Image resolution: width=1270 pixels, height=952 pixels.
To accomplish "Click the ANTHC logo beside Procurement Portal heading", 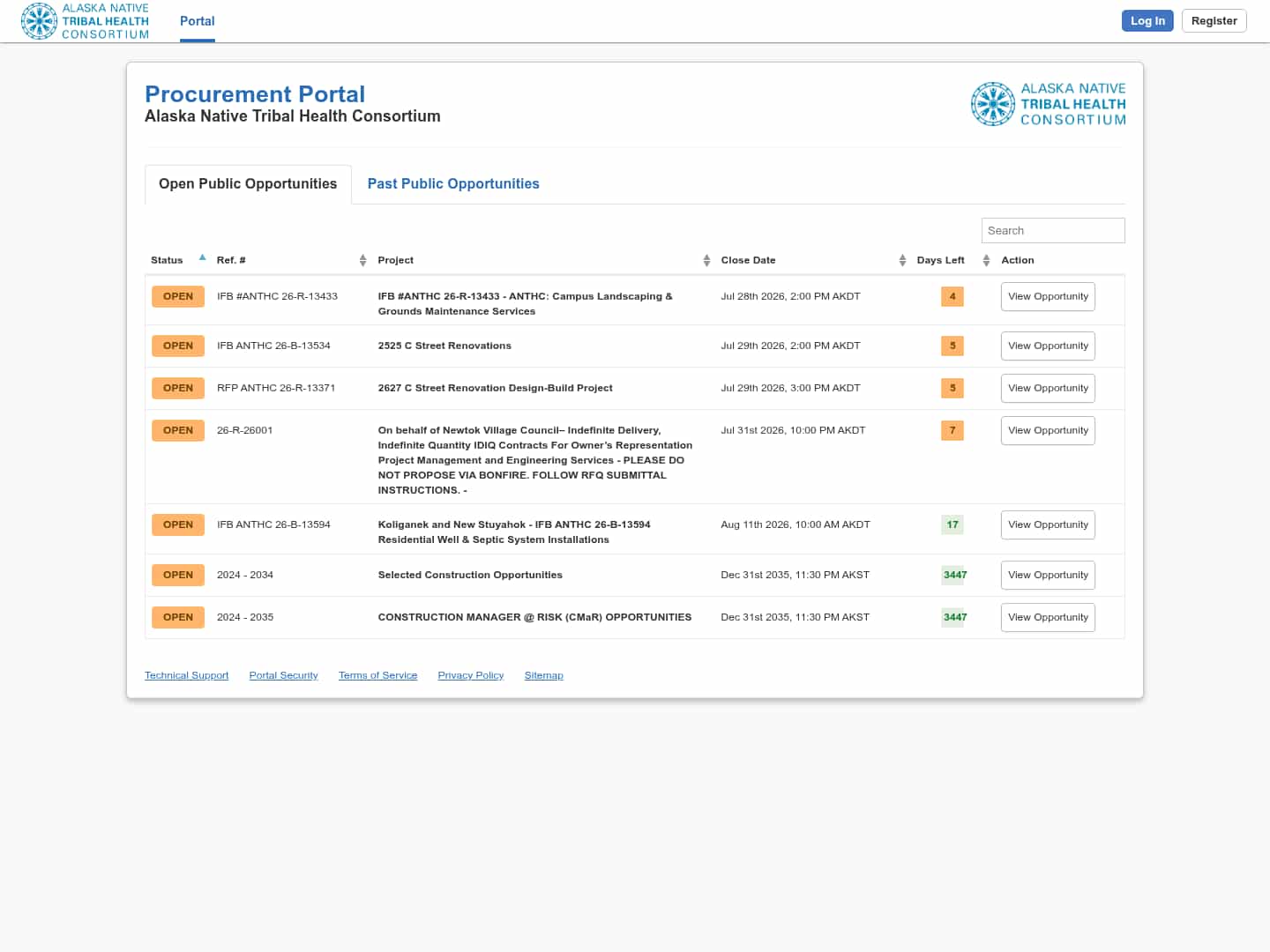I will pyautogui.click(x=1048, y=104).
